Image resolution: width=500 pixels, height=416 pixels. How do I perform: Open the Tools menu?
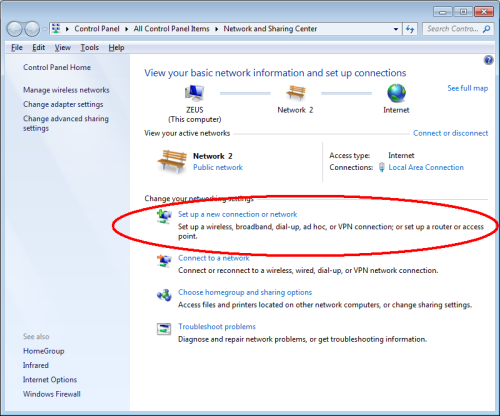pyautogui.click(x=89, y=48)
